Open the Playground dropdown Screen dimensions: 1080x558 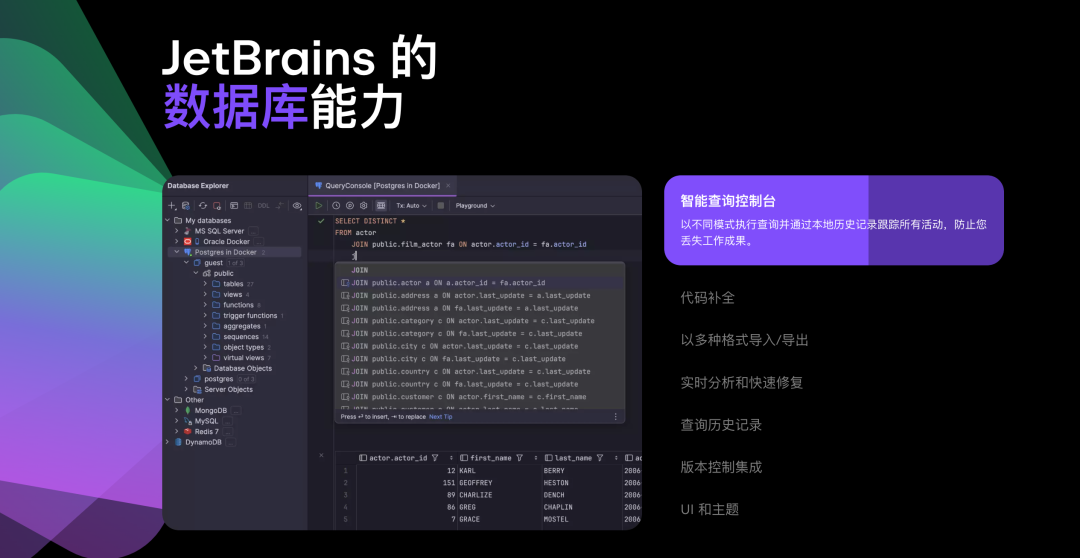(475, 205)
